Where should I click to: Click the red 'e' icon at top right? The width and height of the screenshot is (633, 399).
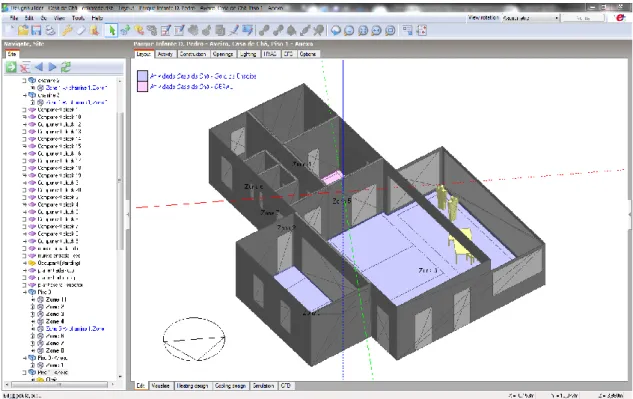620,18
